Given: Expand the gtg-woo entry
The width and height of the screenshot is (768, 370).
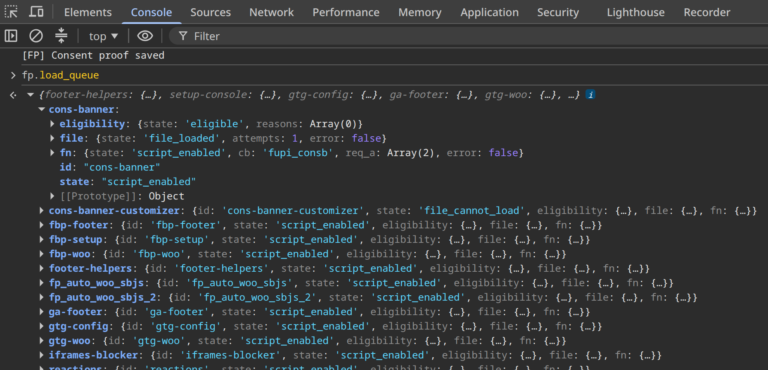Looking at the screenshot, I should pyautogui.click(x=42, y=341).
